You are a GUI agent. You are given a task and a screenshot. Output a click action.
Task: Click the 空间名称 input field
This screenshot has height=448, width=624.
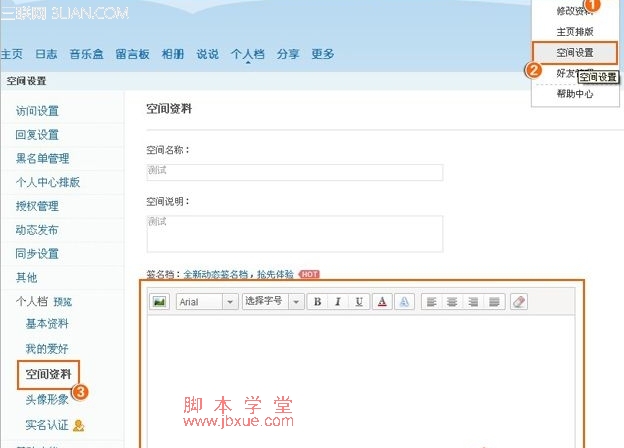pyautogui.click(x=295, y=172)
